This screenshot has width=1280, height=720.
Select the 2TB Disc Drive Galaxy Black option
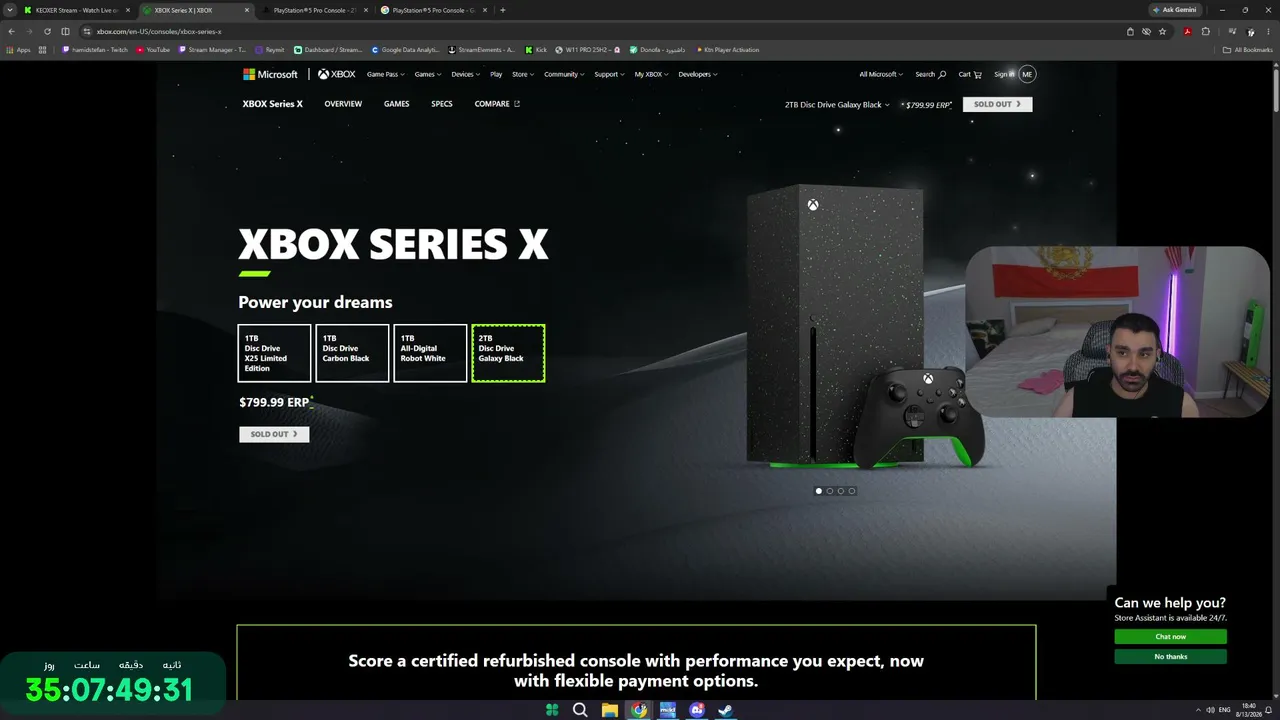[508, 353]
